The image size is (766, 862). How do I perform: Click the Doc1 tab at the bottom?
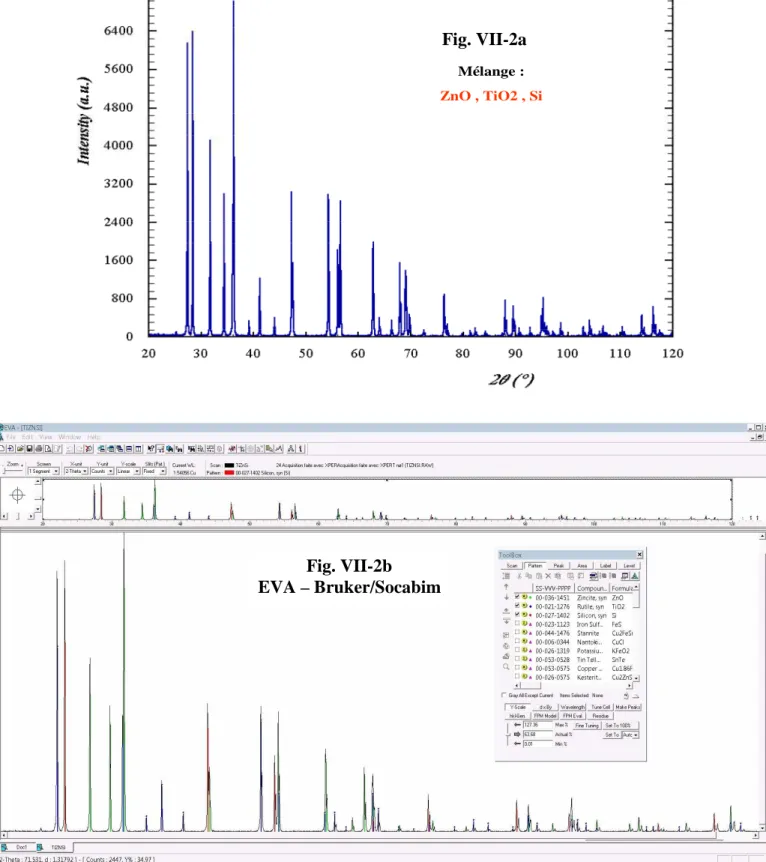coord(21,847)
